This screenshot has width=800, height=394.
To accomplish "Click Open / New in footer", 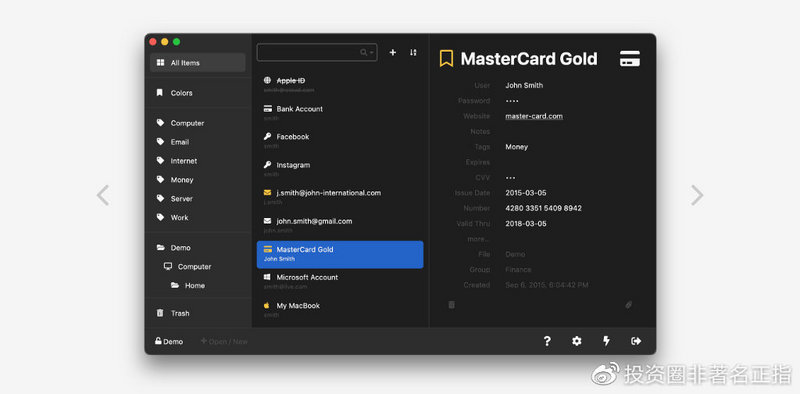I will (x=224, y=341).
